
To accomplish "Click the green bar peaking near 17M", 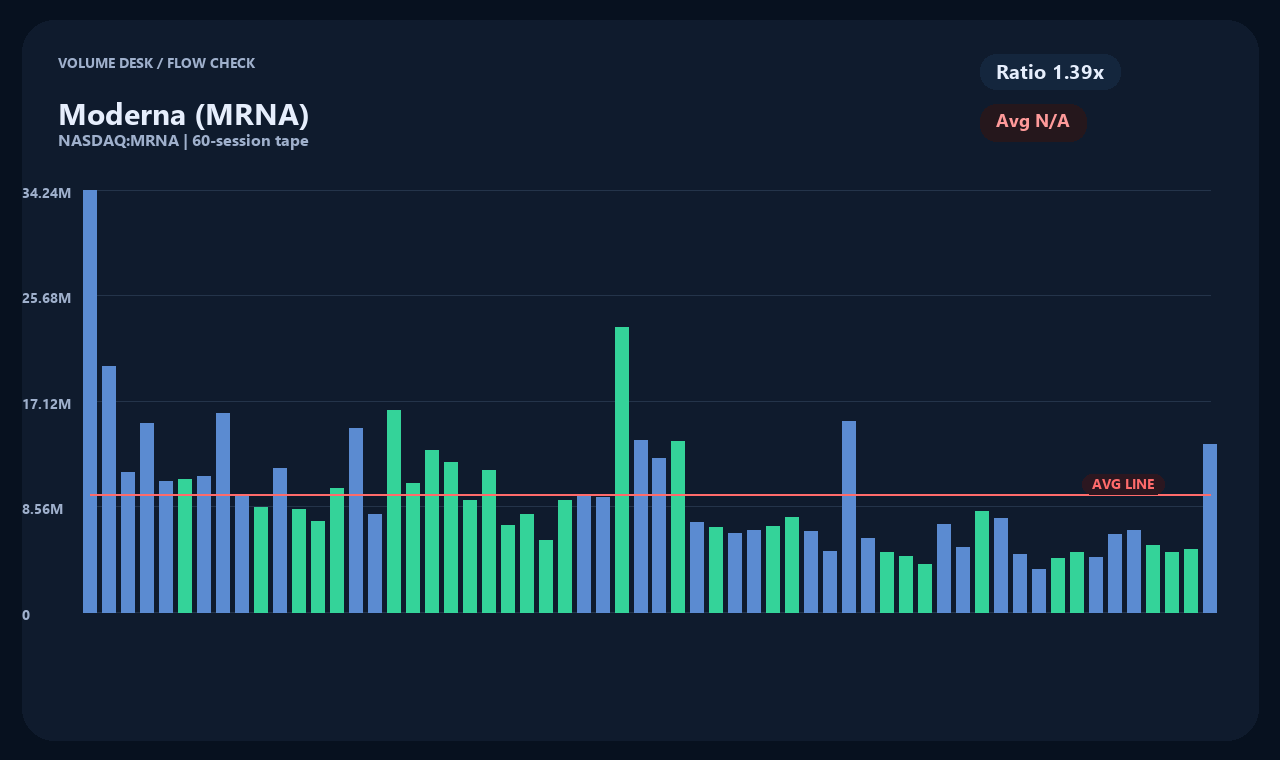I will [392, 510].
